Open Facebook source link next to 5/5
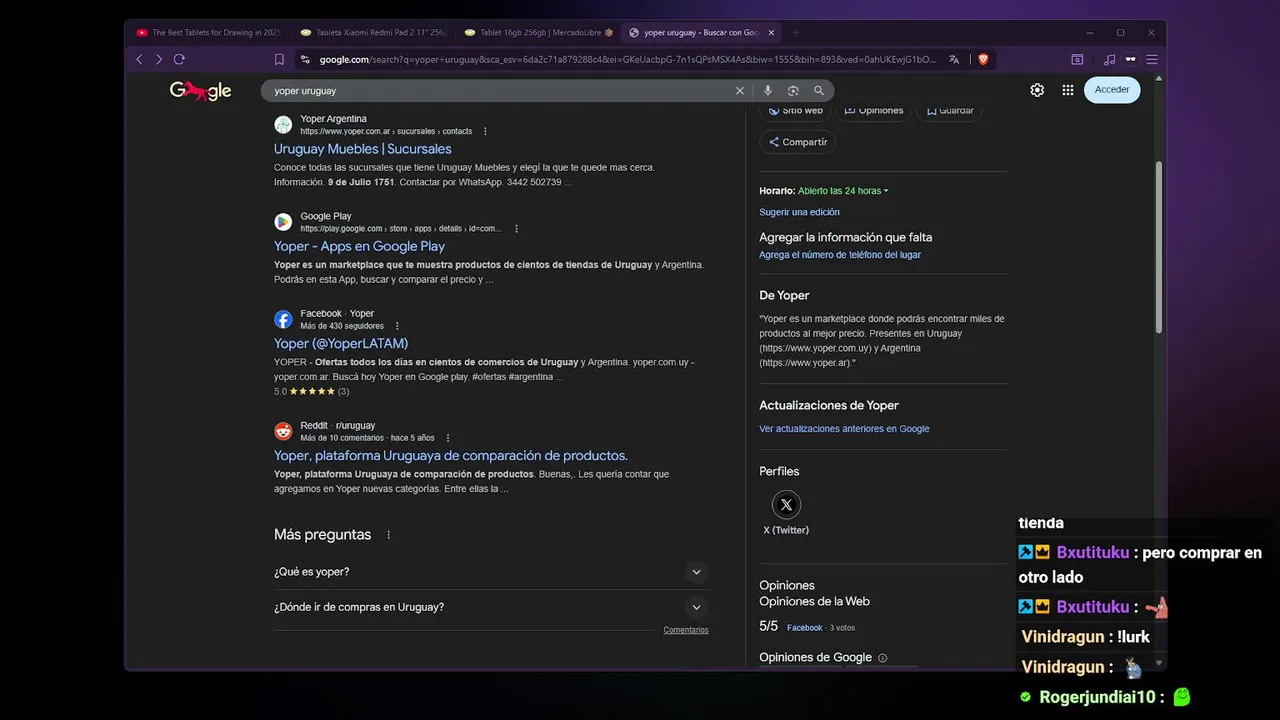 point(804,628)
